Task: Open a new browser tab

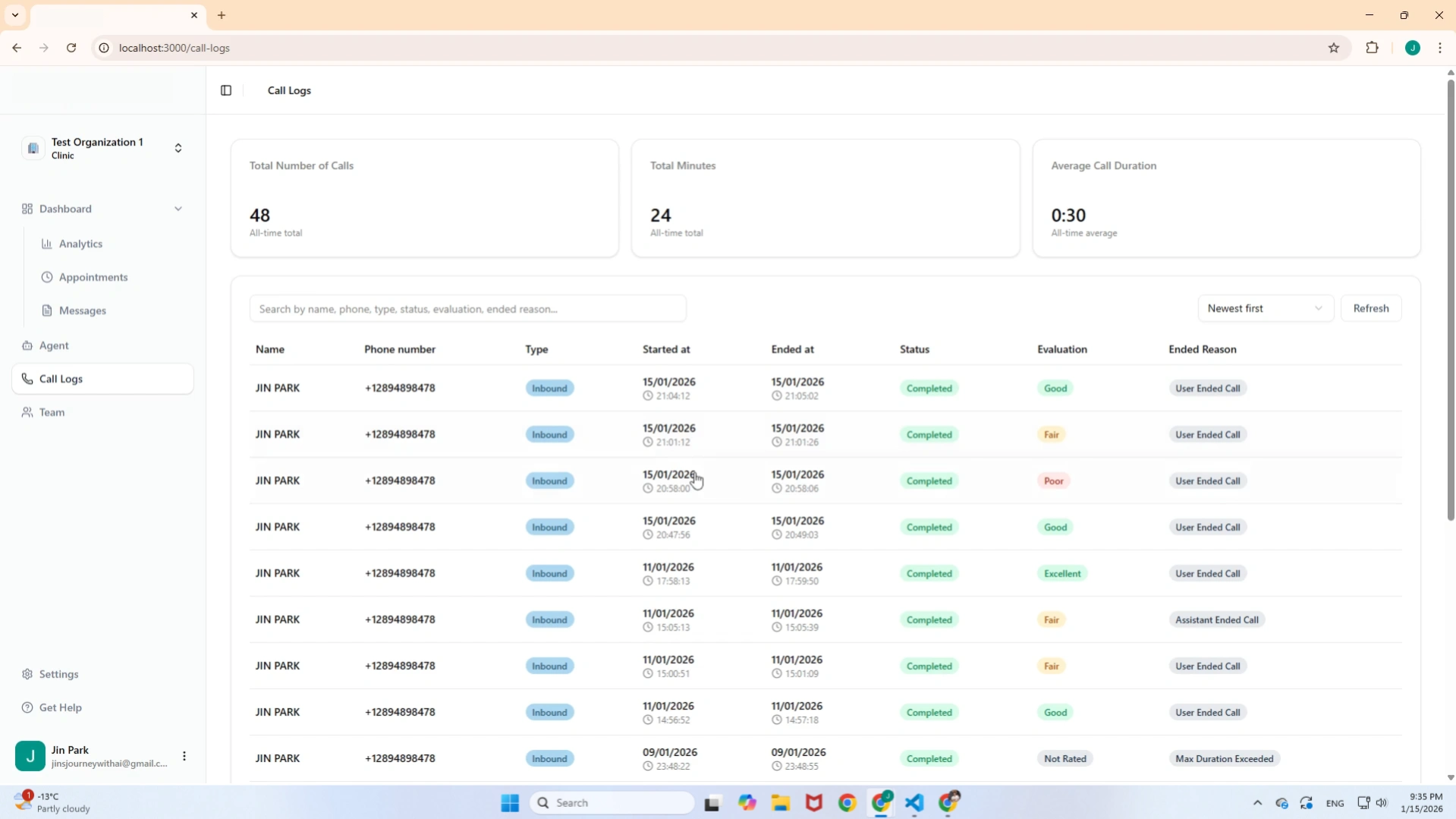Action: [x=222, y=15]
